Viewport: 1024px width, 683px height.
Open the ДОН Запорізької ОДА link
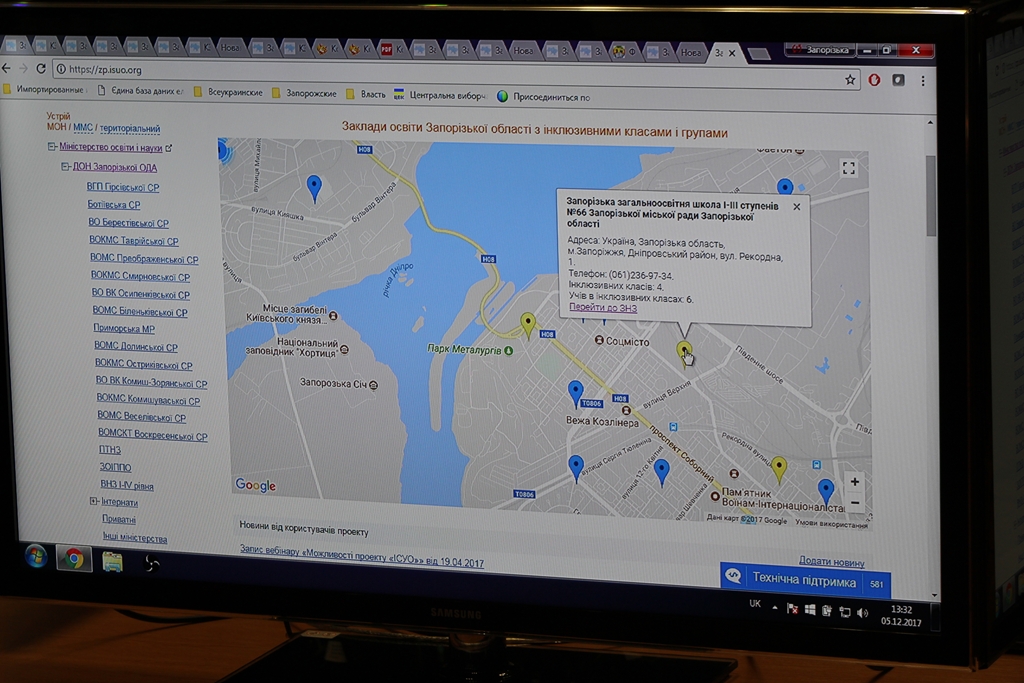point(114,167)
